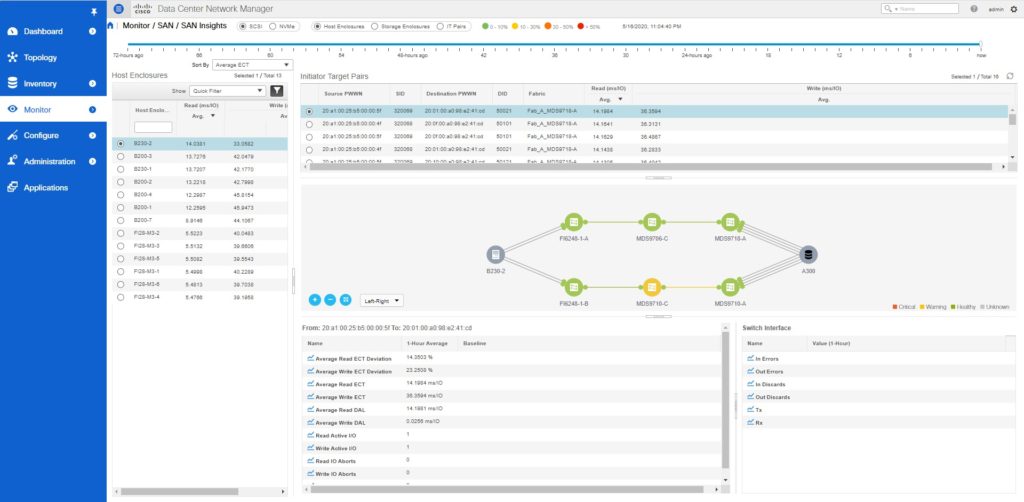Select the Storage Enclosures radio button
The image size is (1024, 502).
(x=374, y=27)
